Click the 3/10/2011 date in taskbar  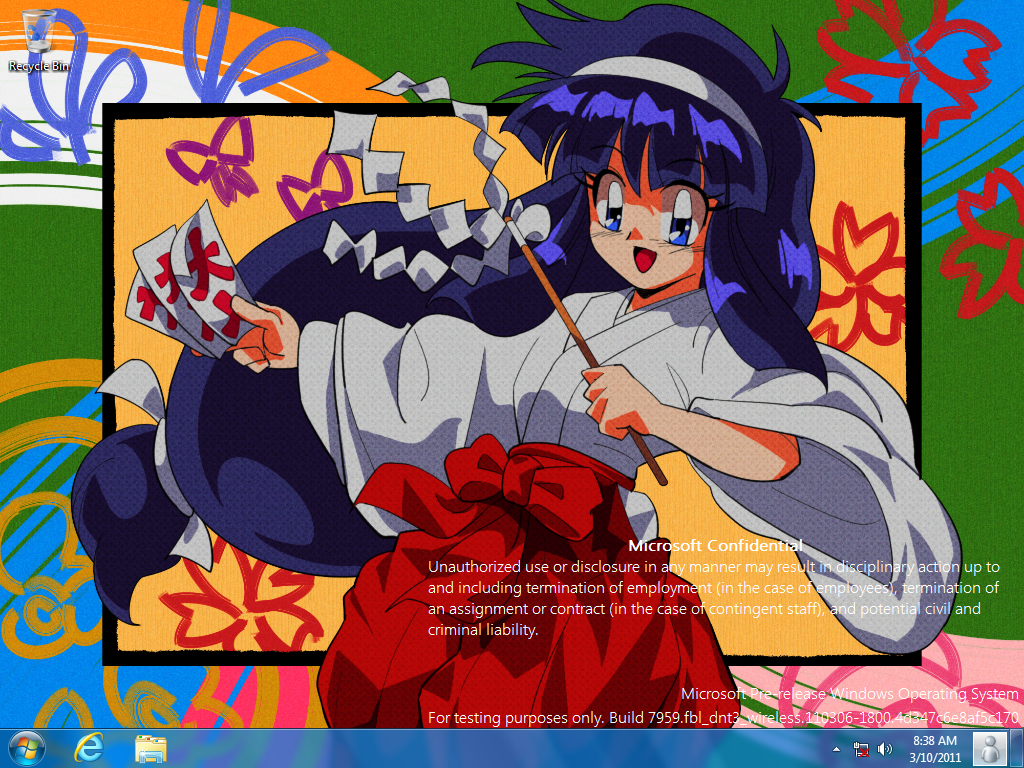tap(935, 757)
